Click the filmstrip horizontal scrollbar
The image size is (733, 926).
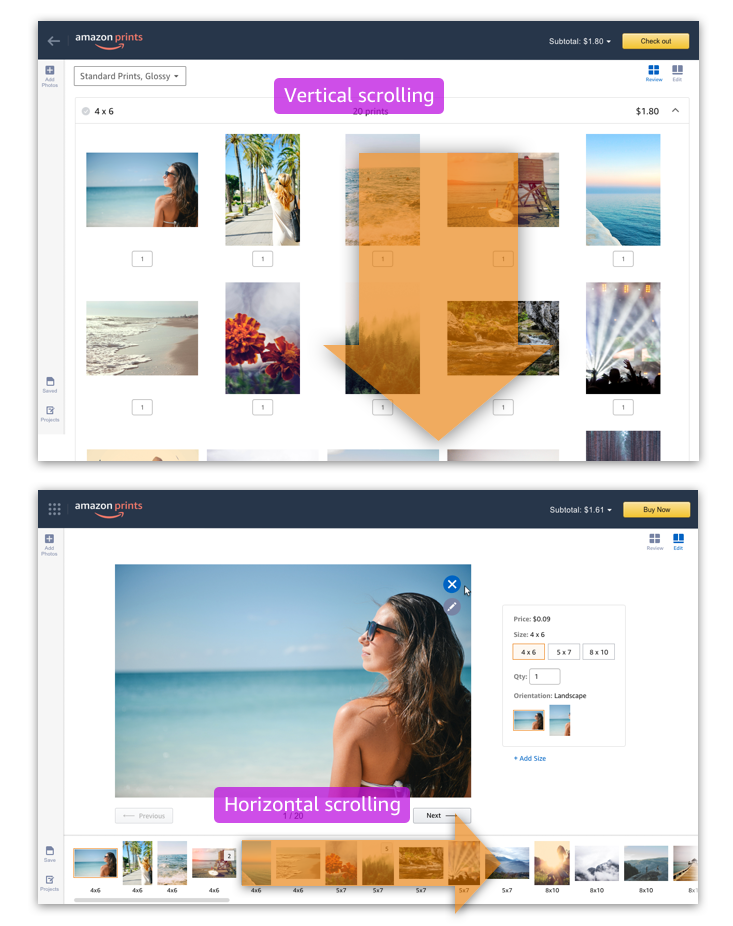[x=151, y=900]
